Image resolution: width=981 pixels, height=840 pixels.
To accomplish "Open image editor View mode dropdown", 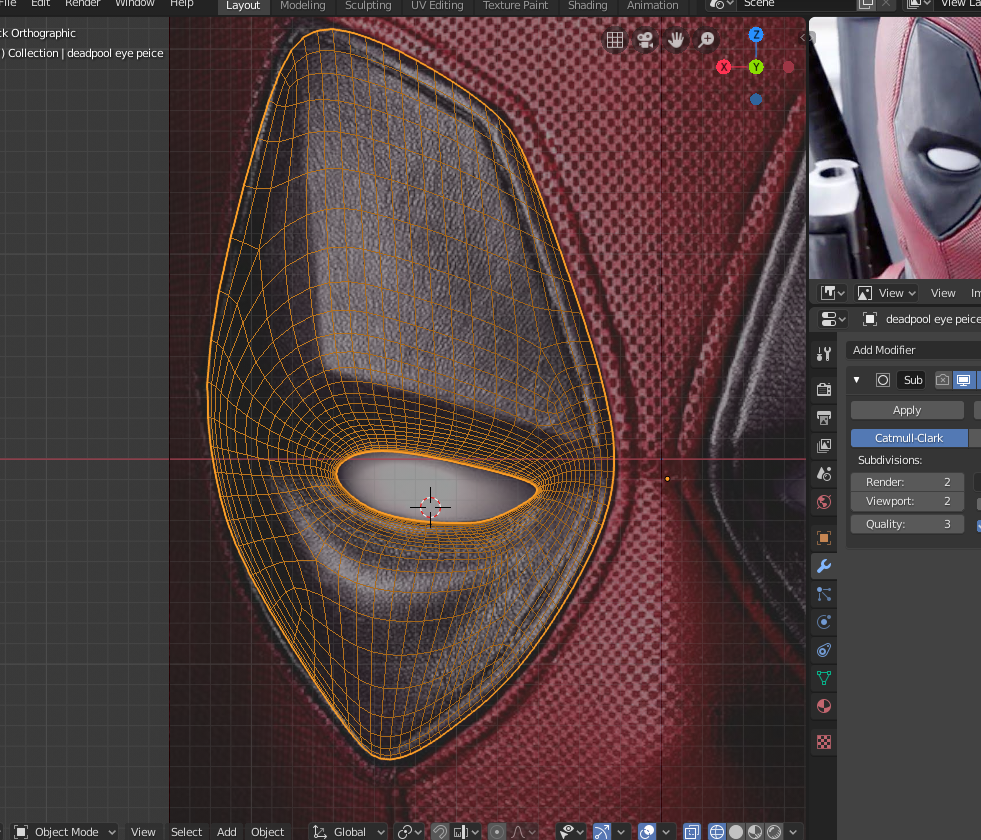I will [x=887, y=293].
